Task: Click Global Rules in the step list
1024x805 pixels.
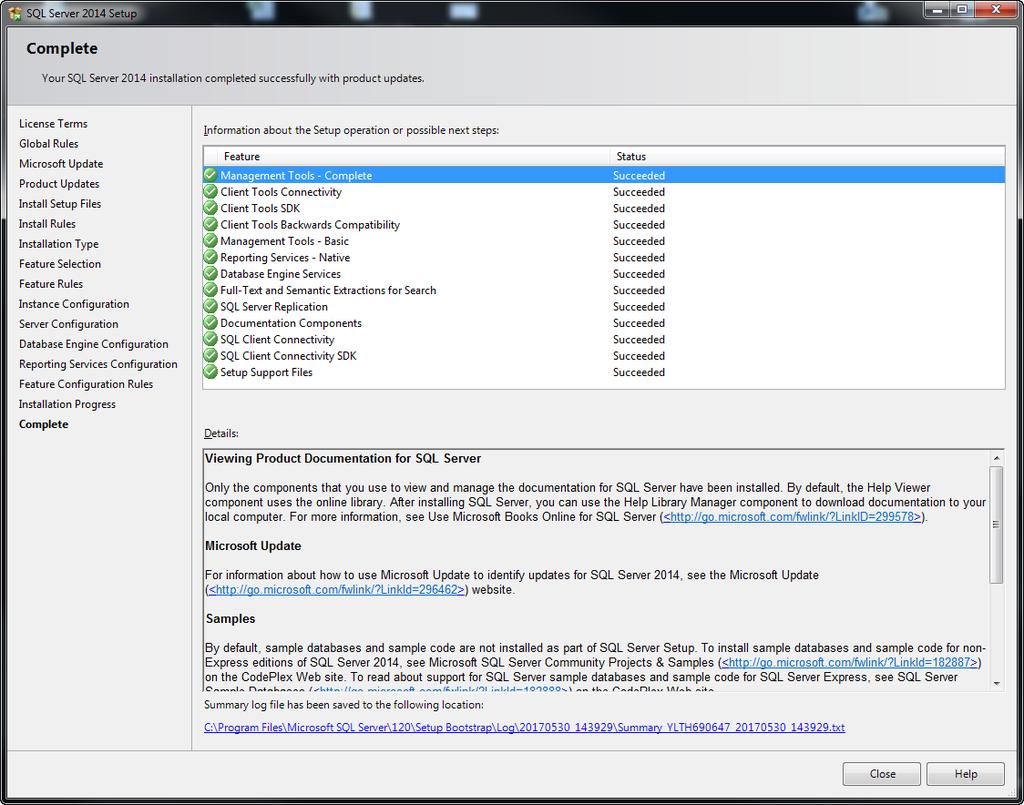Action: 48,144
